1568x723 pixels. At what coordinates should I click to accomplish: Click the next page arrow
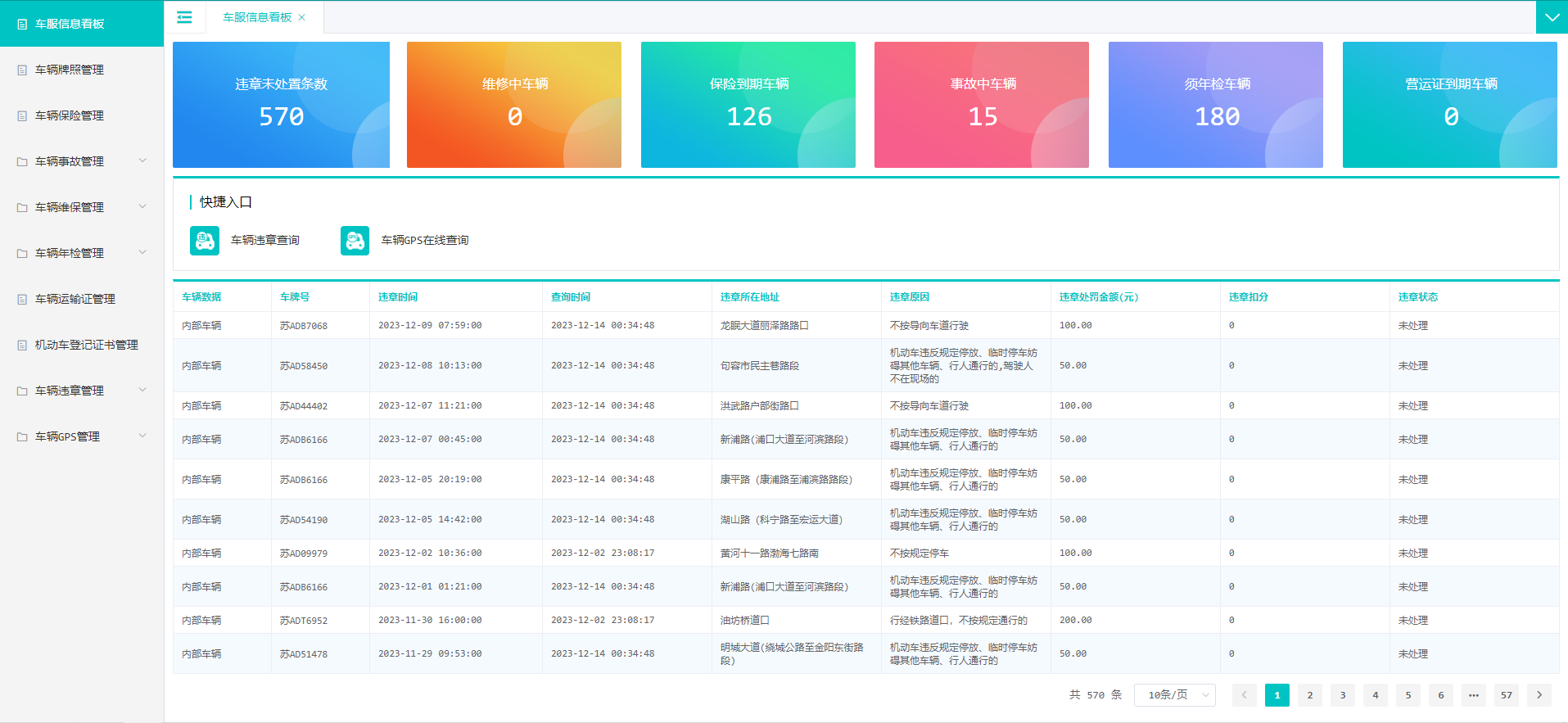click(x=1539, y=695)
